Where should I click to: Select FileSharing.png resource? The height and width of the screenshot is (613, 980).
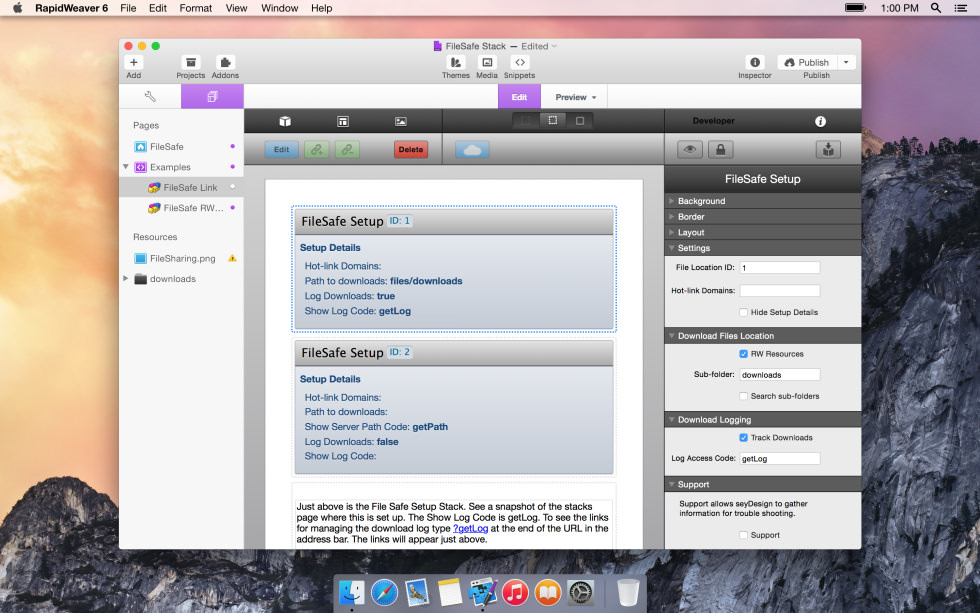181,259
